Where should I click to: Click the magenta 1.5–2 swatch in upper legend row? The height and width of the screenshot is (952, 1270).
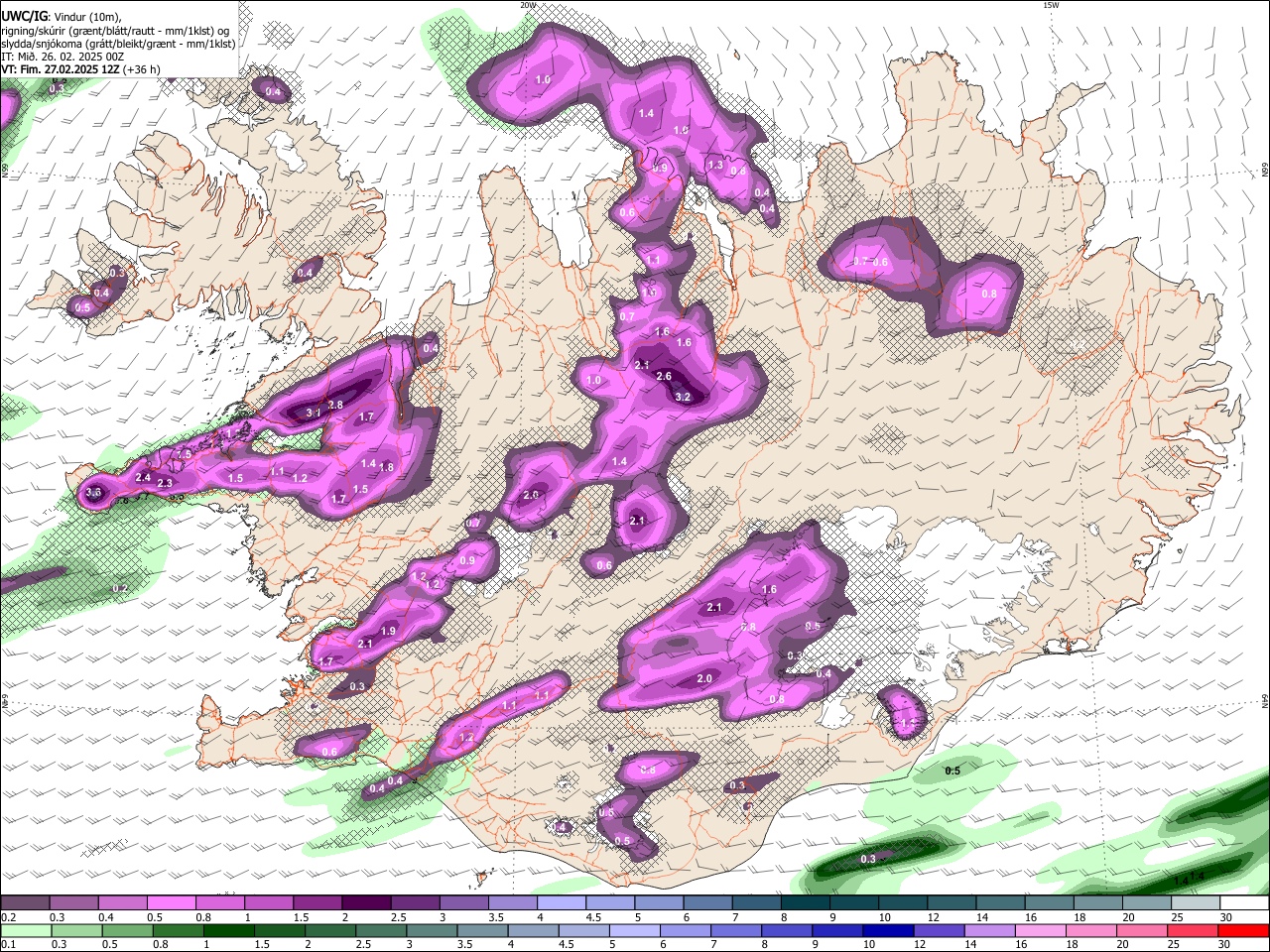[317, 902]
